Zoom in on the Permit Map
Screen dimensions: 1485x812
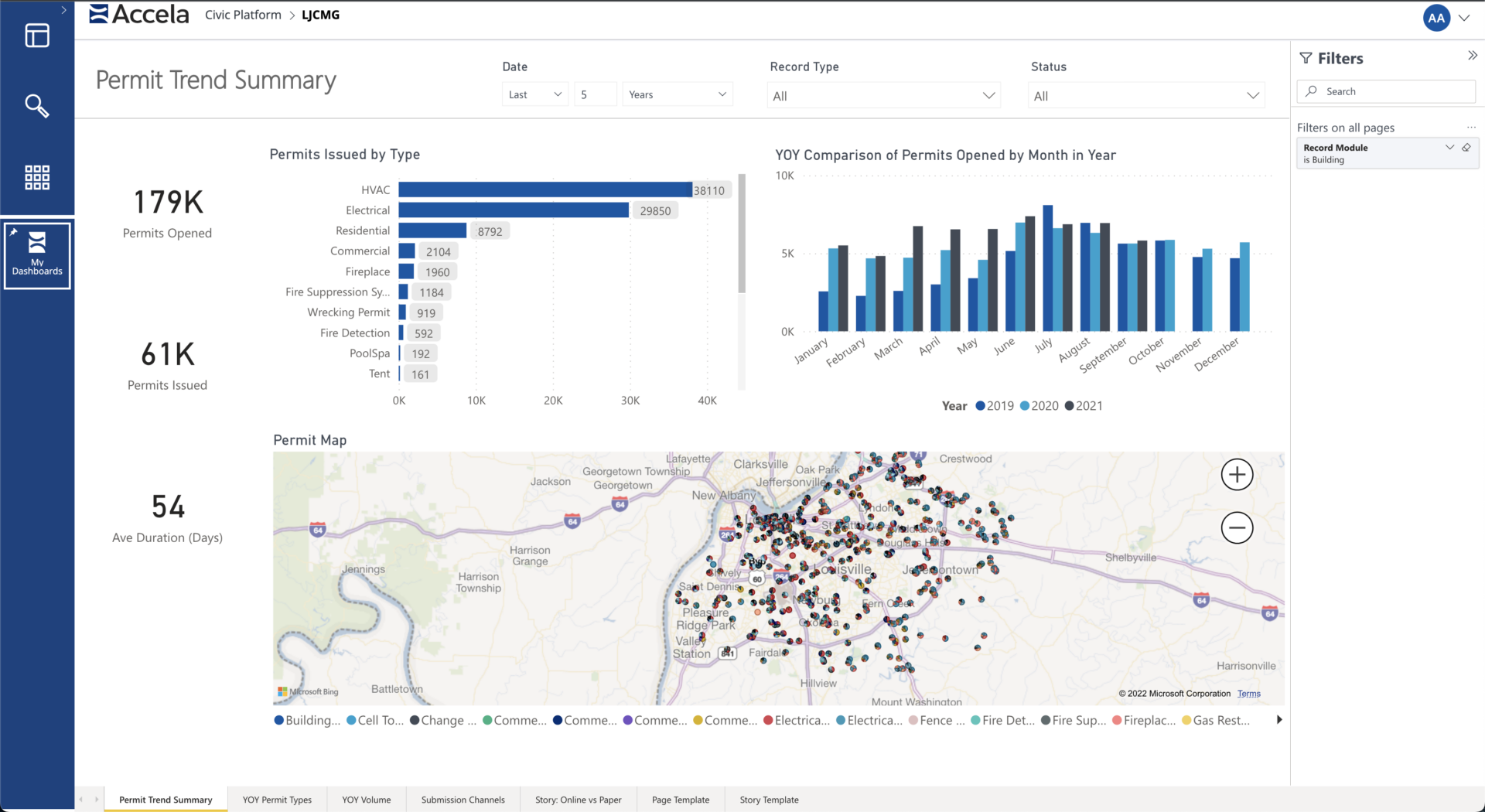[x=1236, y=474]
